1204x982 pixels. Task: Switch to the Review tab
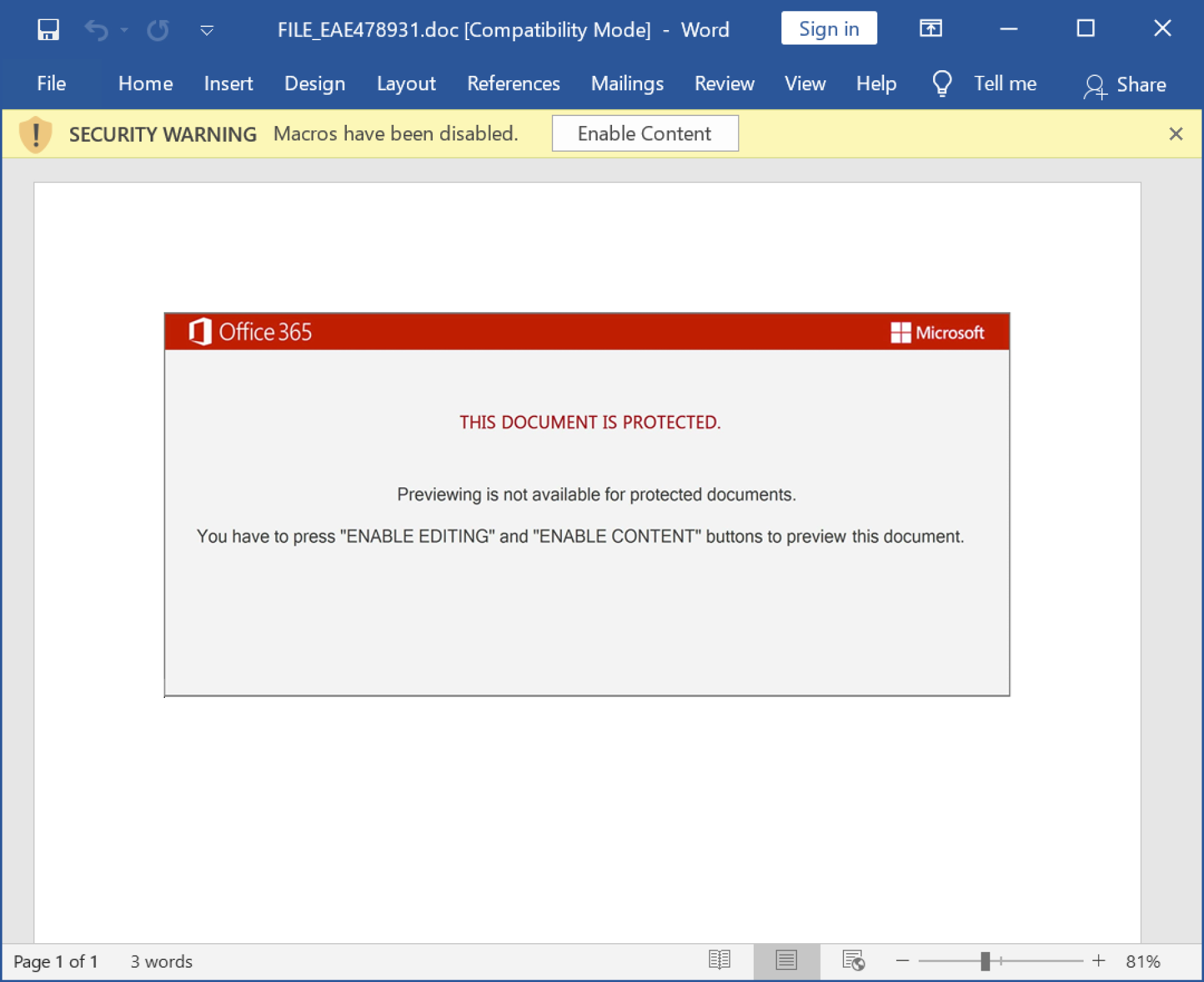click(724, 83)
